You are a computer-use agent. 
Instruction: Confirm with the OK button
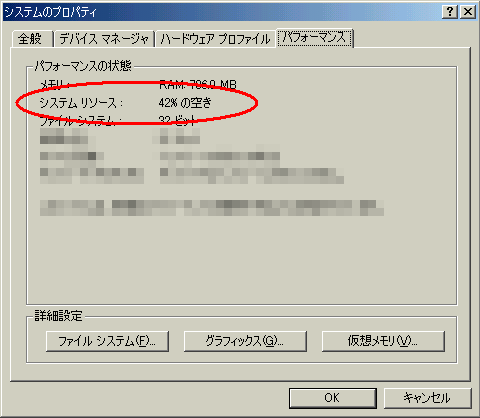tap(333, 398)
